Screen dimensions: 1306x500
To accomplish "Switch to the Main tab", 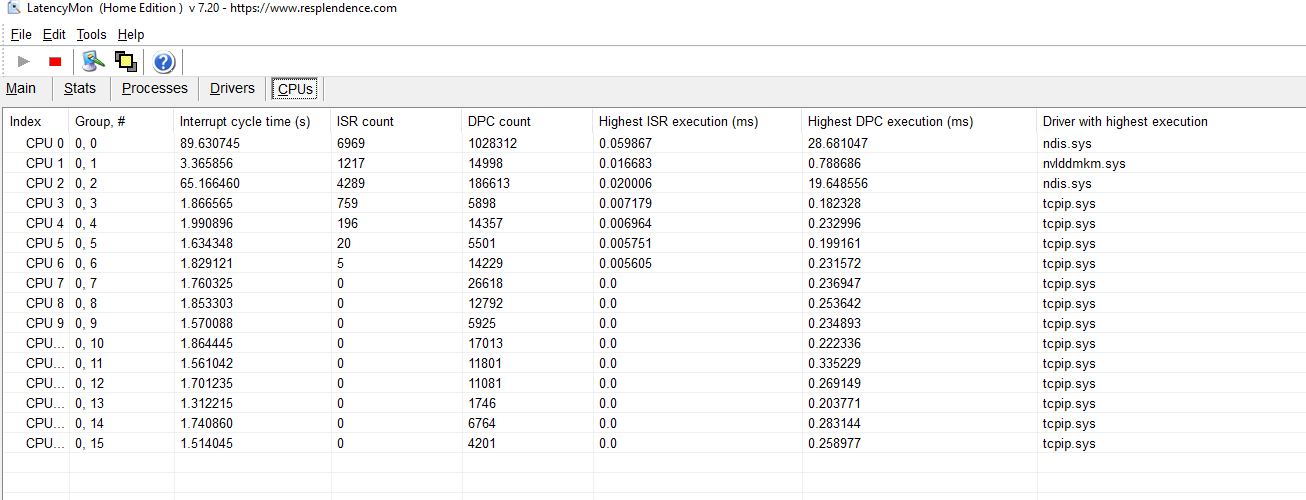I will pyautogui.click(x=21, y=88).
